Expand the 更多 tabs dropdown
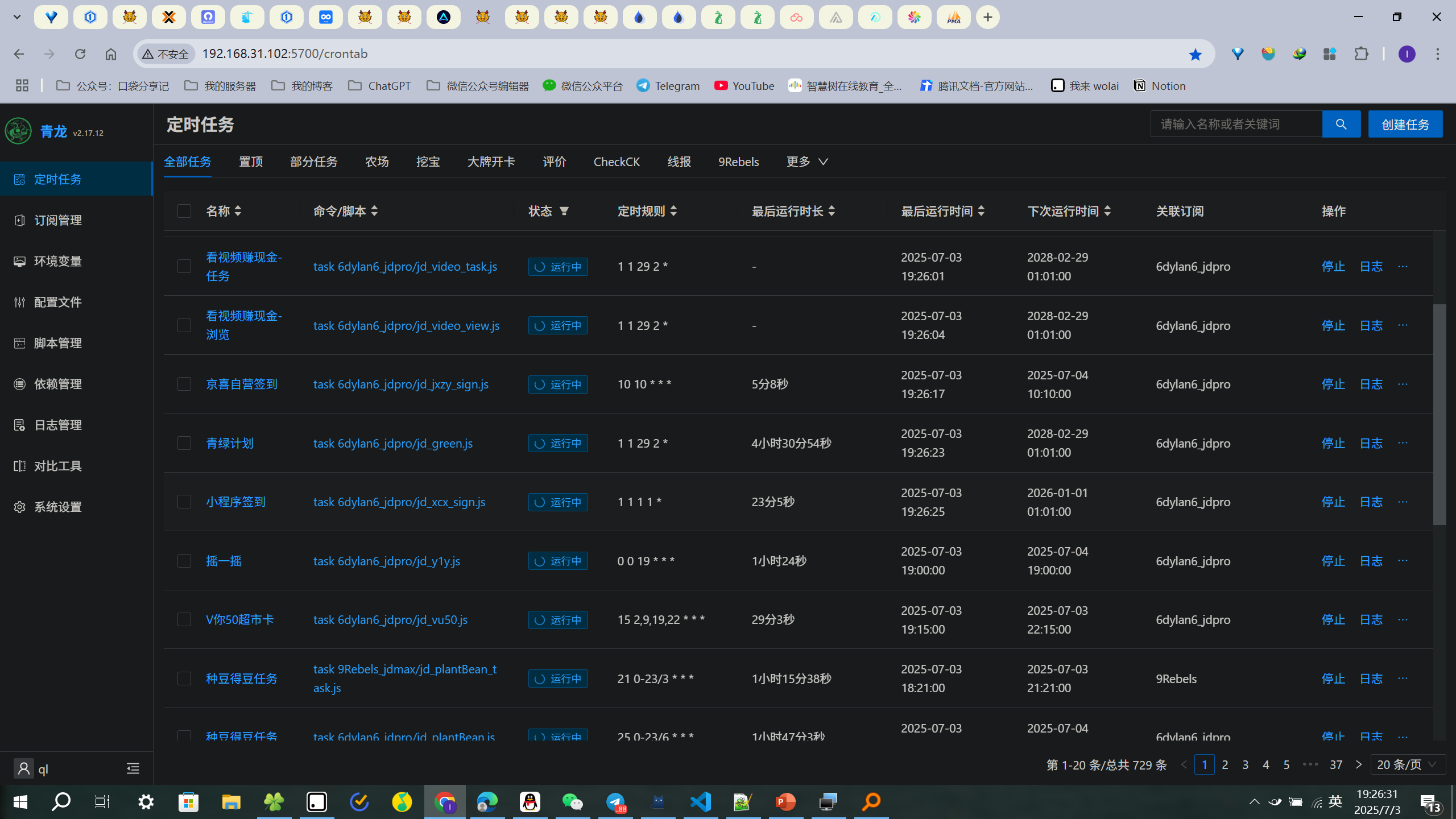The width and height of the screenshot is (1456, 819). [807, 162]
